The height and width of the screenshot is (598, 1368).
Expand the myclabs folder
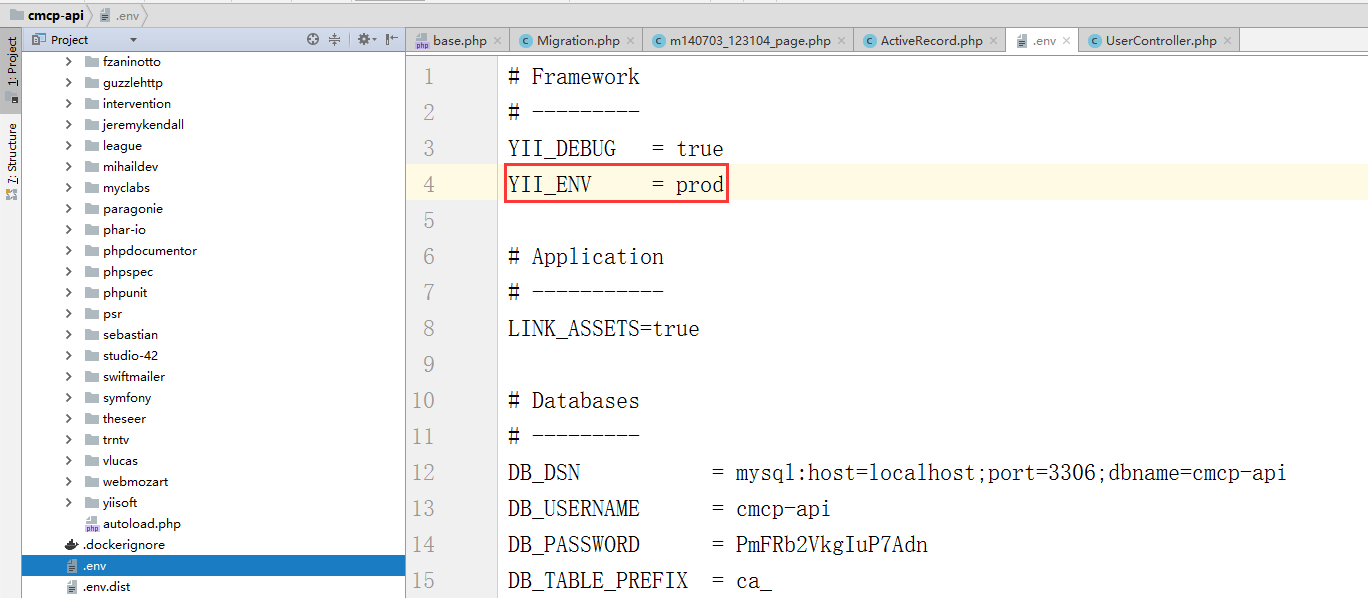pyautogui.click(x=69, y=187)
